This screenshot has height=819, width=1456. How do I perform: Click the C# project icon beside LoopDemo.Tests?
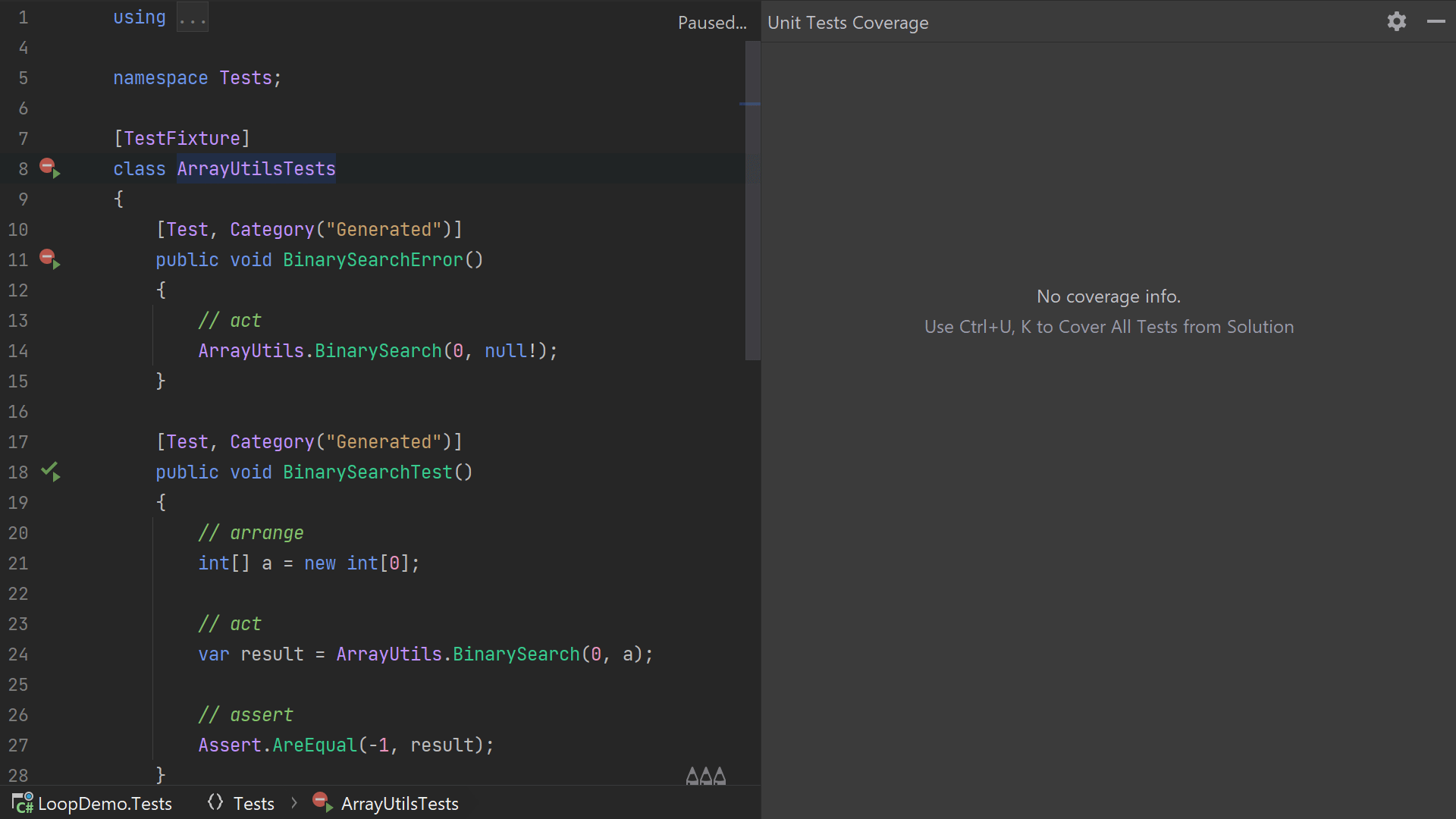coord(22,803)
